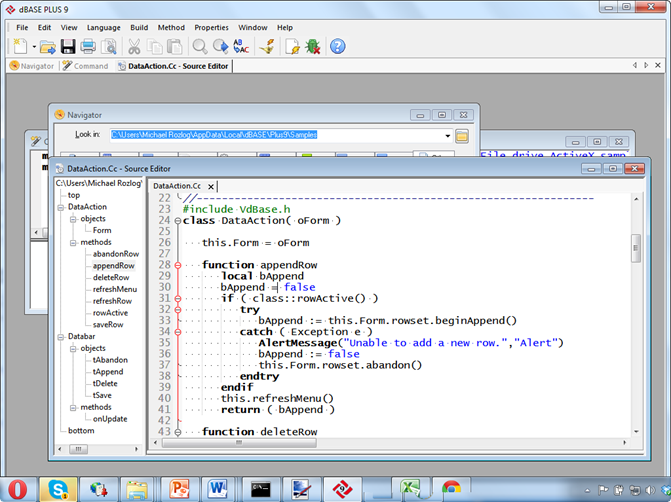Click the Replace text toolbar icon
The height and width of the screenshot is (502, 671).
point(241,46)
